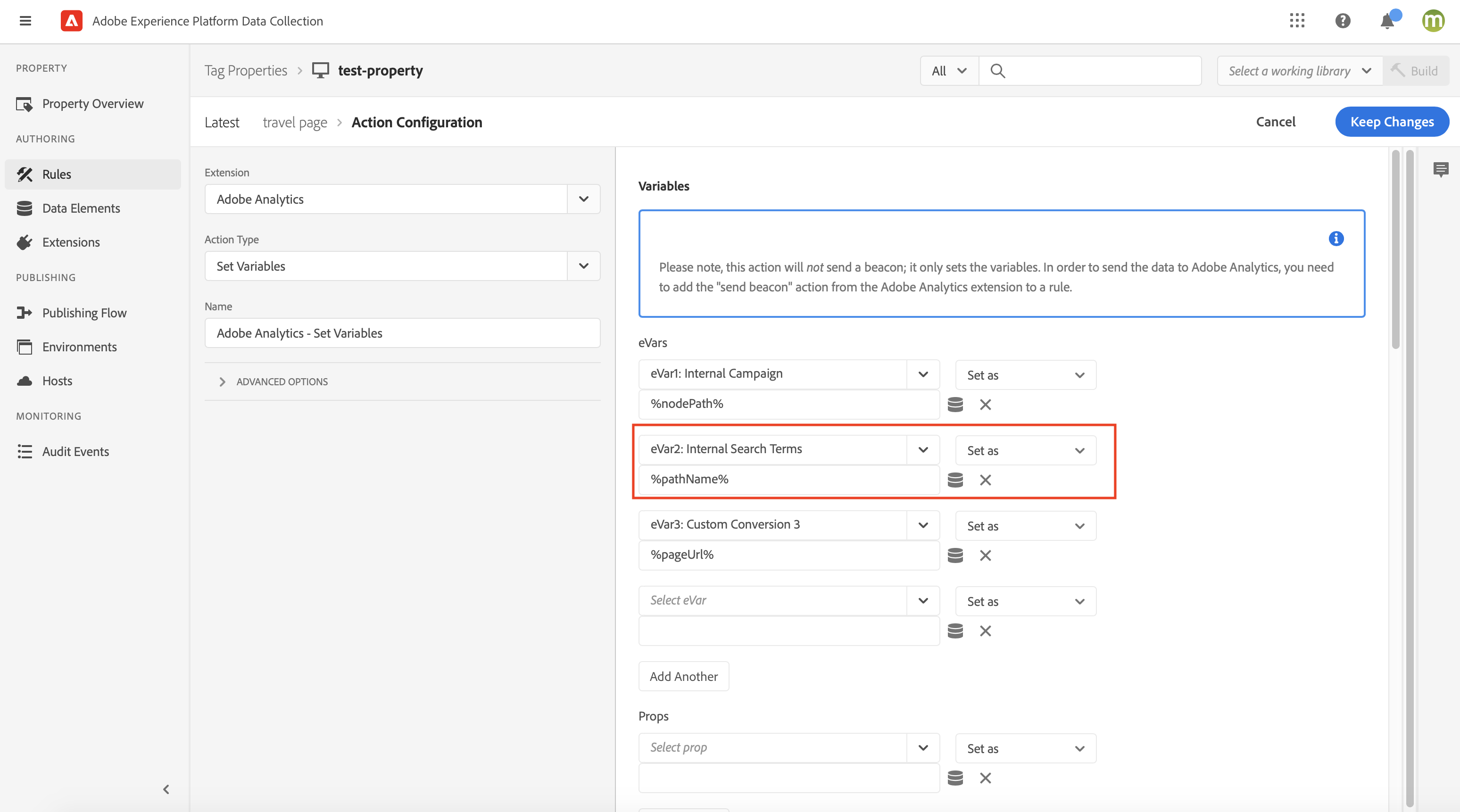Open the user profile avatar
The image size is (1460, 812).
pos(1433,21)
